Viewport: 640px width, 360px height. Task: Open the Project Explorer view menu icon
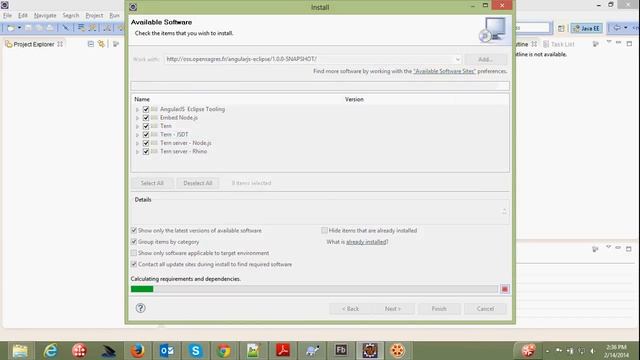point(116,44)
